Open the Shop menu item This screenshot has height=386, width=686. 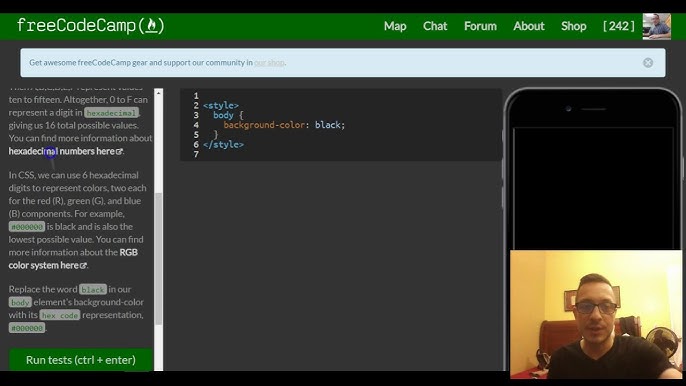[574, 26]
